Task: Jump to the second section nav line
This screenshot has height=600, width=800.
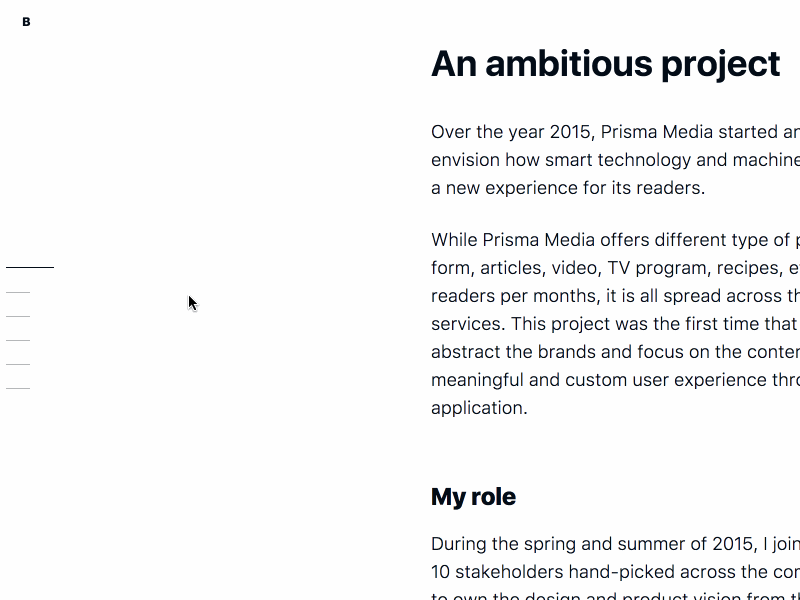Action: tap(18, 292)
